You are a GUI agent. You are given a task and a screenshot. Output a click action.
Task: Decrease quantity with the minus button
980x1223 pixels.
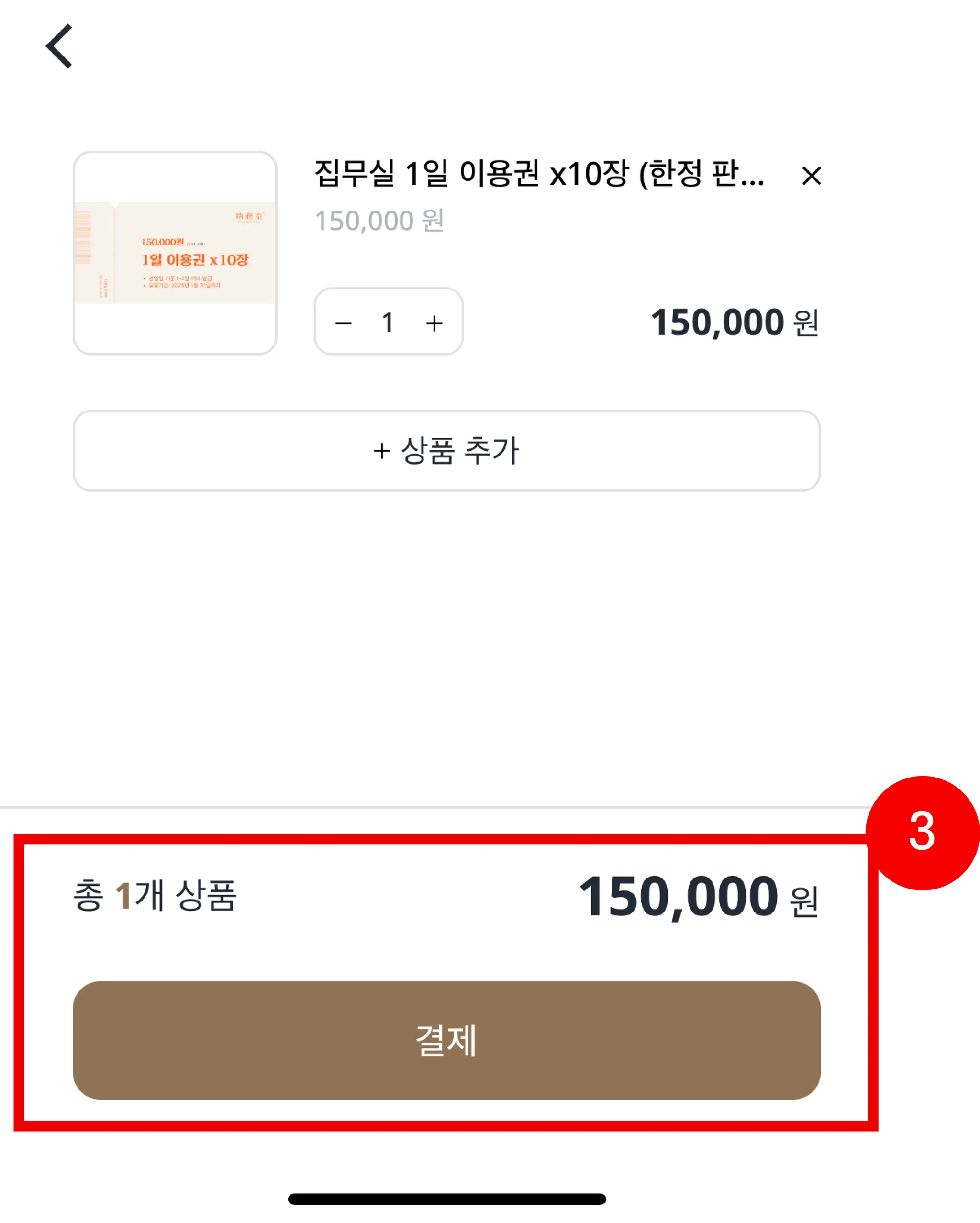(x=343, y=323)
